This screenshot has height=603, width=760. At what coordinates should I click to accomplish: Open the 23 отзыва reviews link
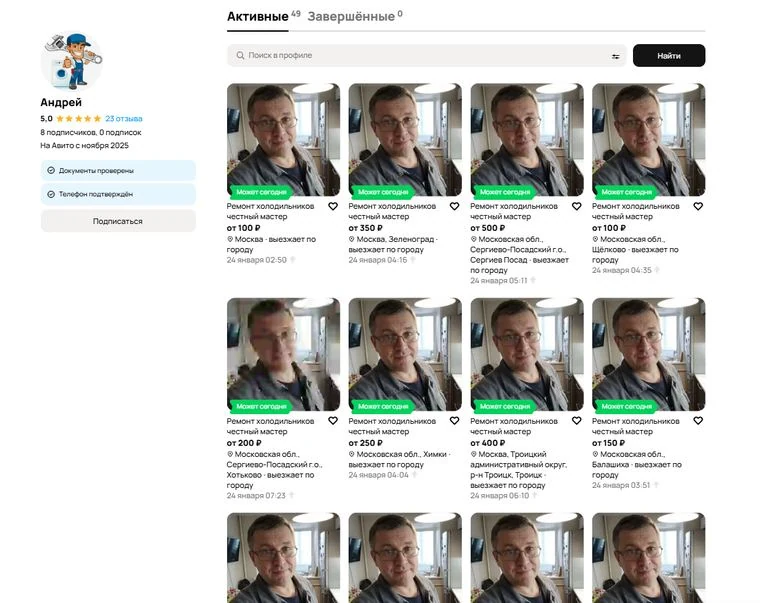coord(124,119)
